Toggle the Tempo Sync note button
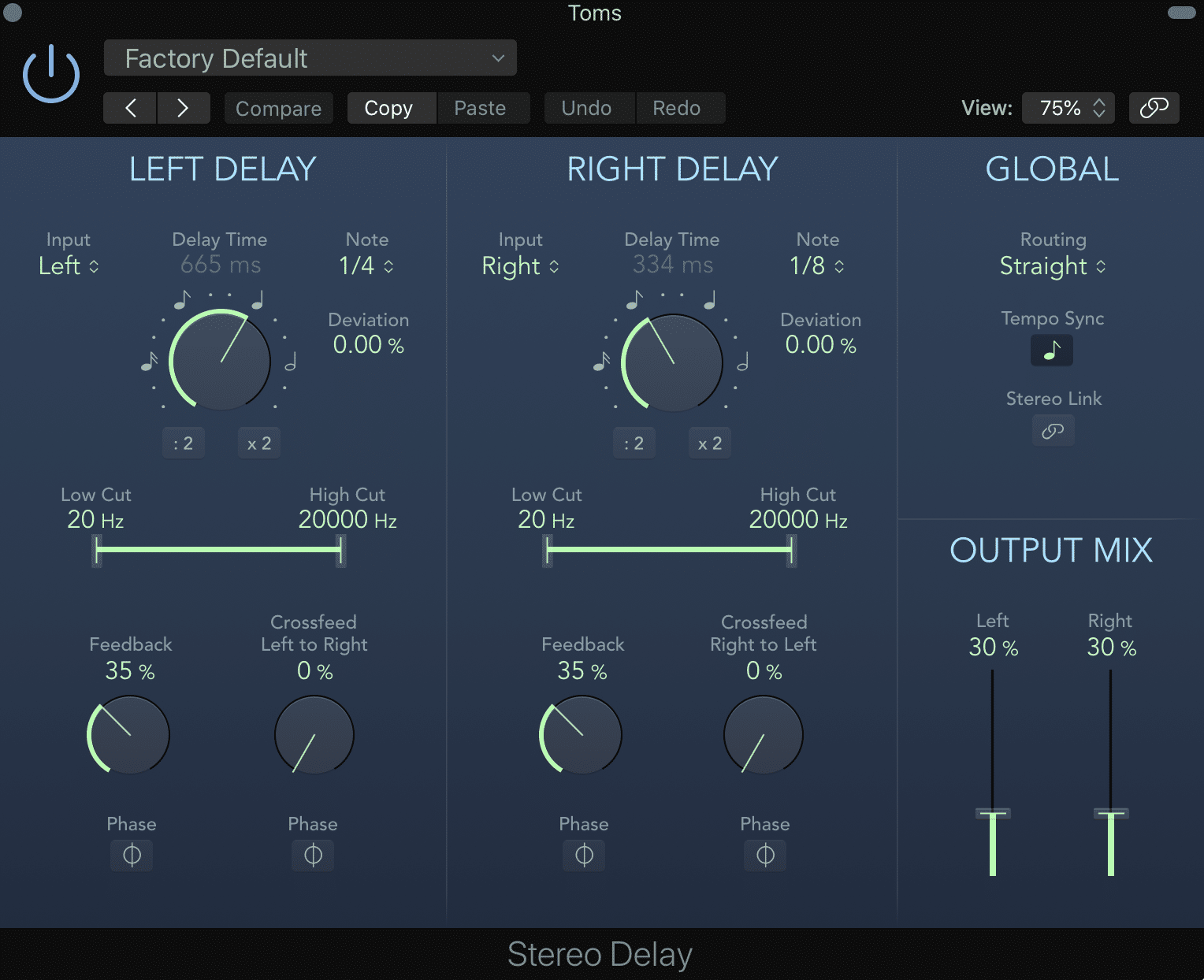This screenshot has height=980, width=1204. (1052, 351)
